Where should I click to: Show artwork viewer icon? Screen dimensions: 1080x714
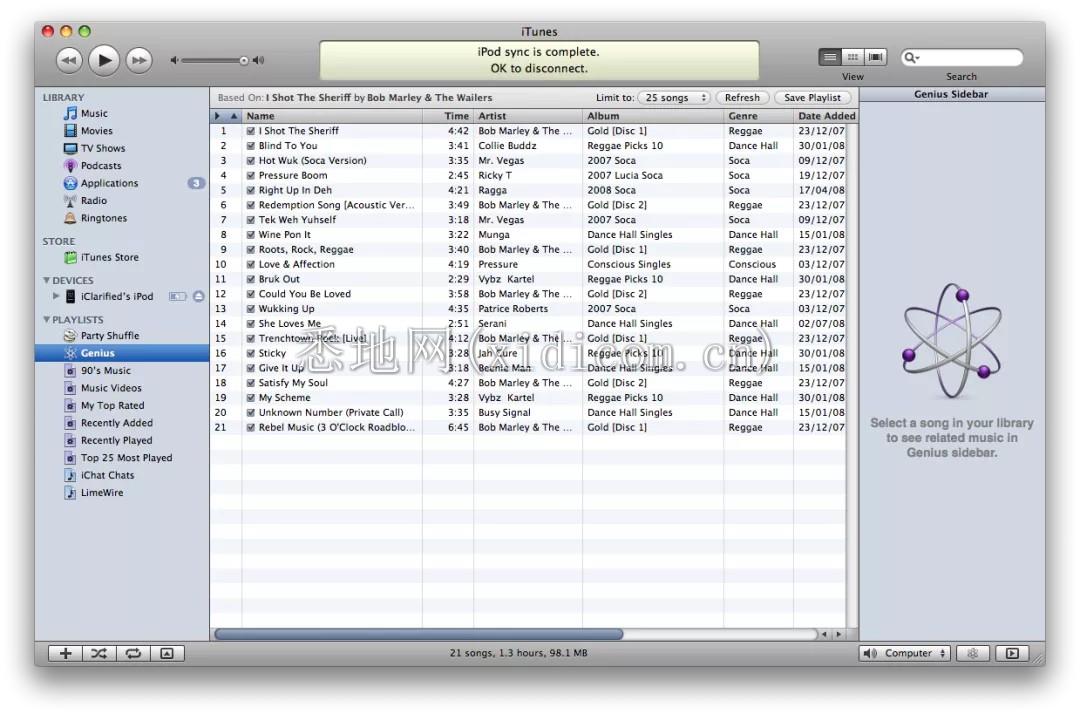click(167, 654)
